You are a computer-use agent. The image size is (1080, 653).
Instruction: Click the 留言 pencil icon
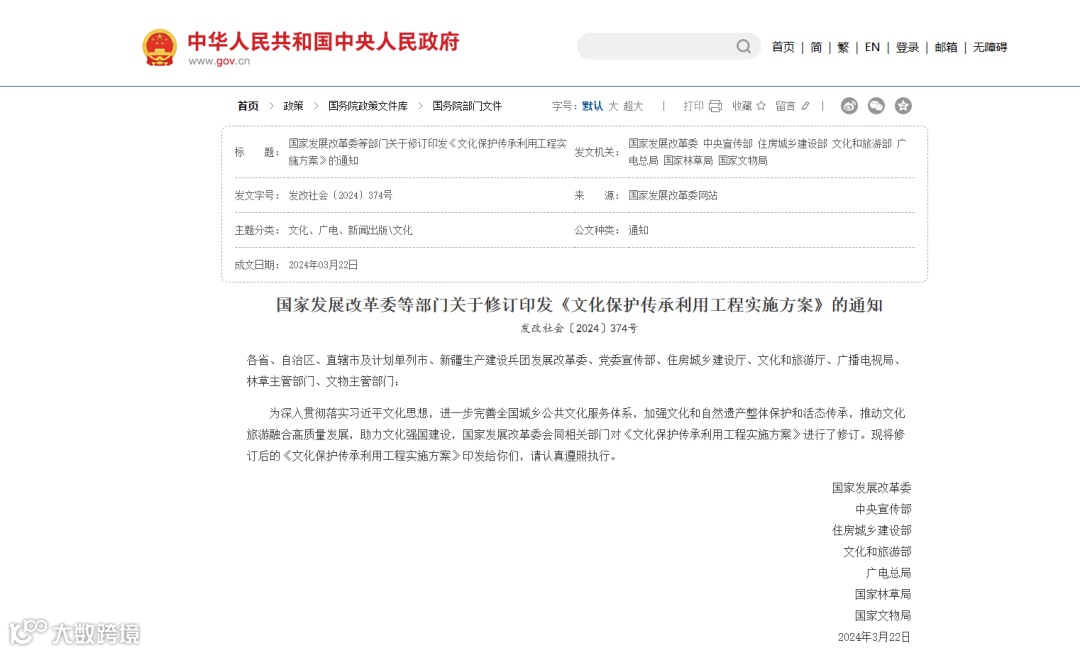(806, 106)
